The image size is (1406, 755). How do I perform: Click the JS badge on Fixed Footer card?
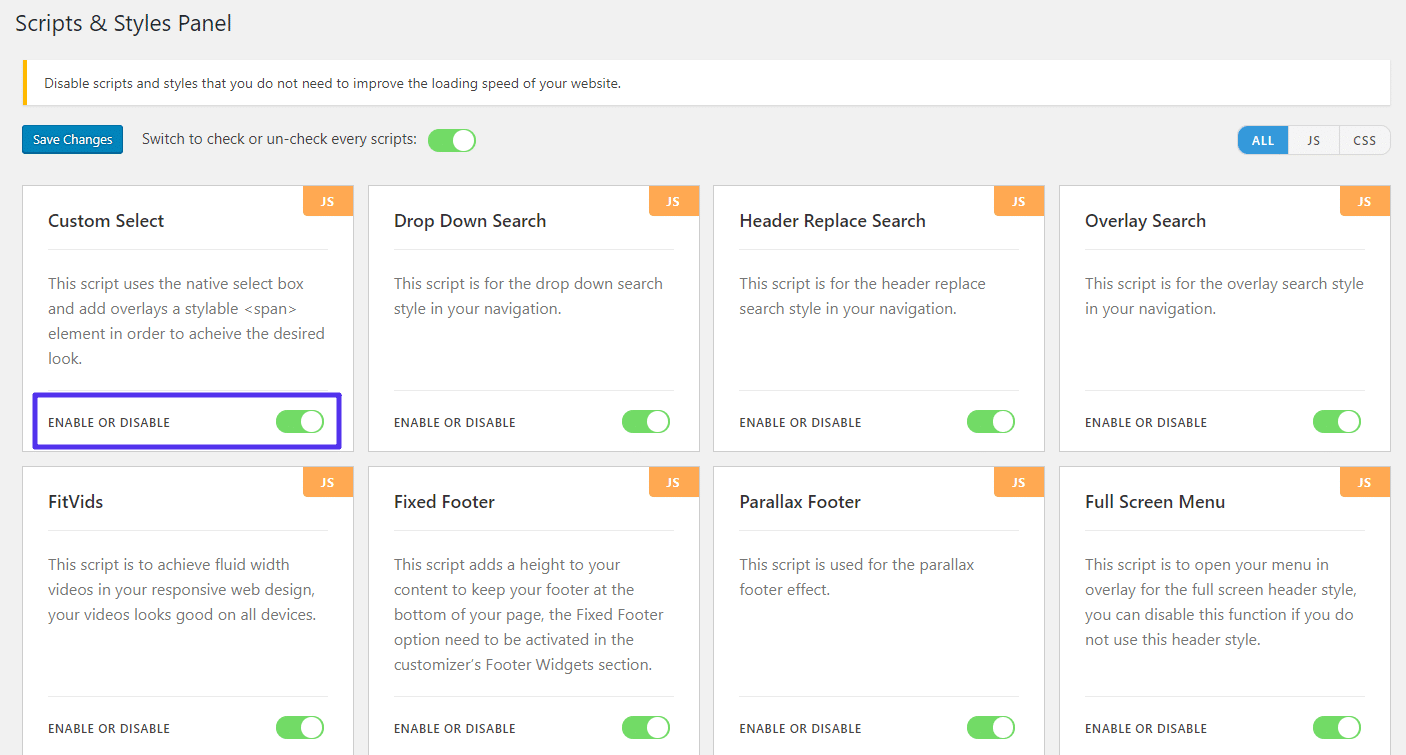(674, 481)
